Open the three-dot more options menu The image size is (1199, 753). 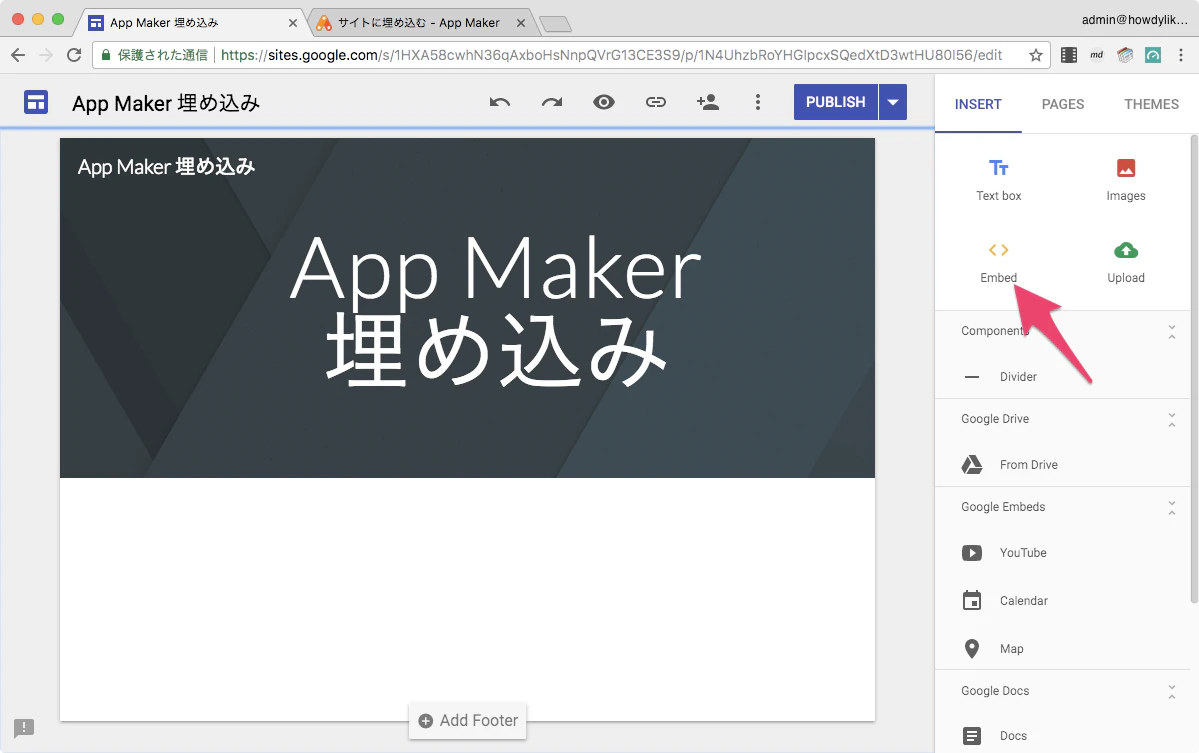(758, 102)
